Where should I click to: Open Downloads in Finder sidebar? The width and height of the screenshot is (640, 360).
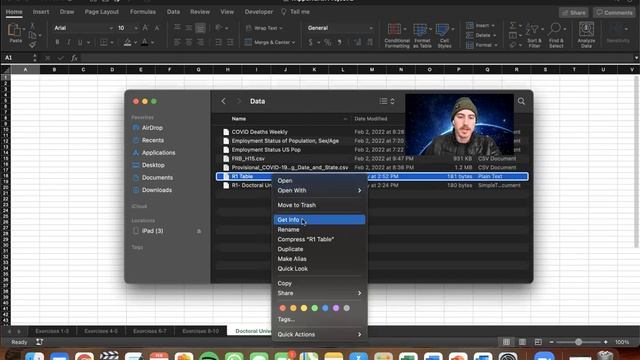[157, 190]
